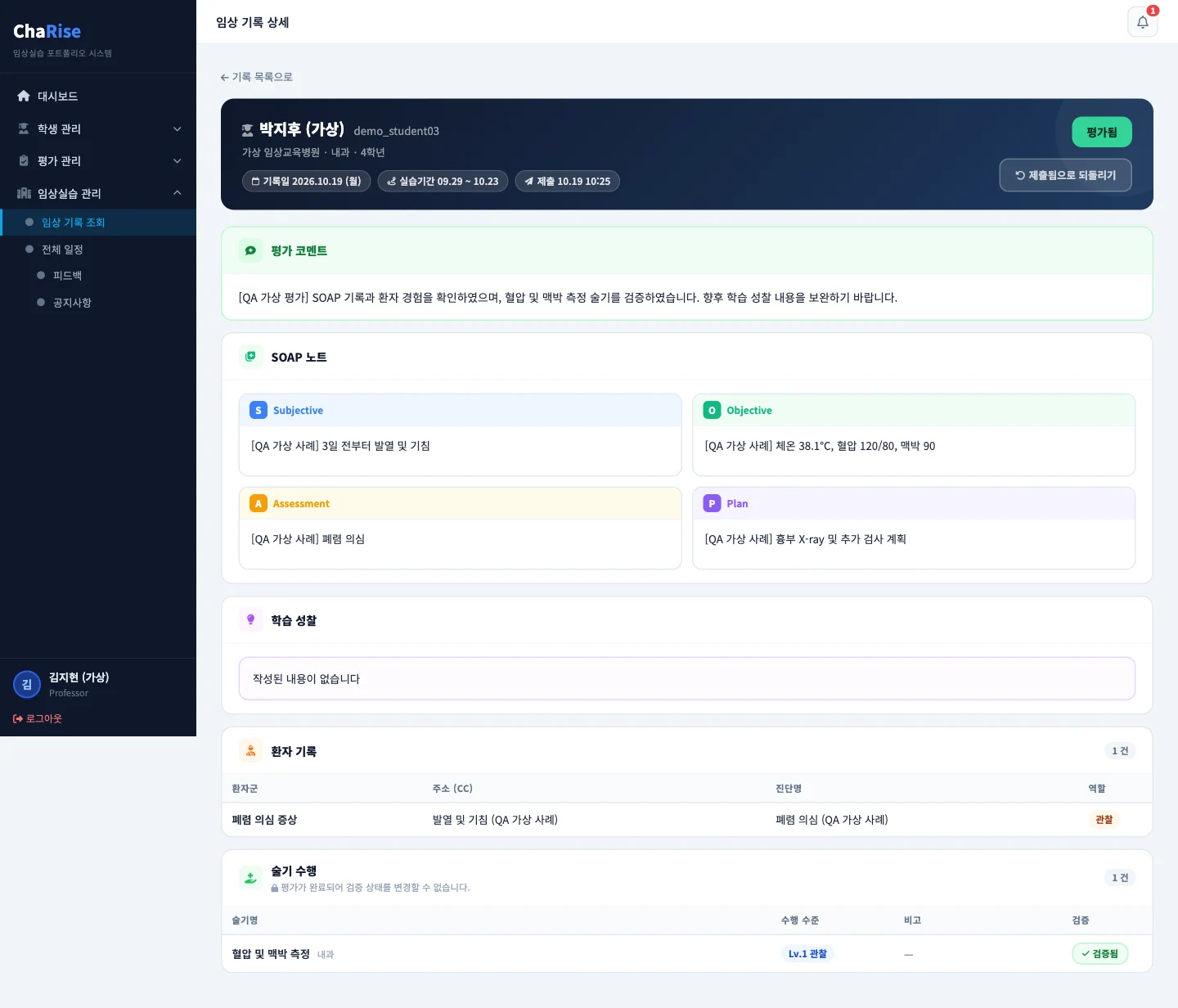Click the 검증됨 verification badge
The image size is (1178, 1008).
click(1099, 954)
